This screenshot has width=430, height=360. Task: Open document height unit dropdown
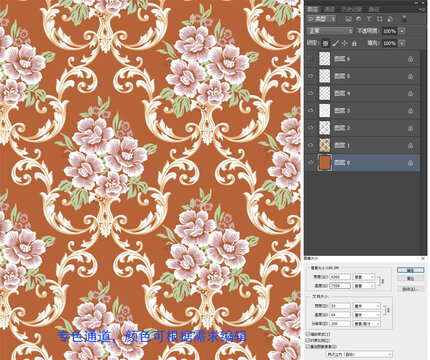[367, 315]
